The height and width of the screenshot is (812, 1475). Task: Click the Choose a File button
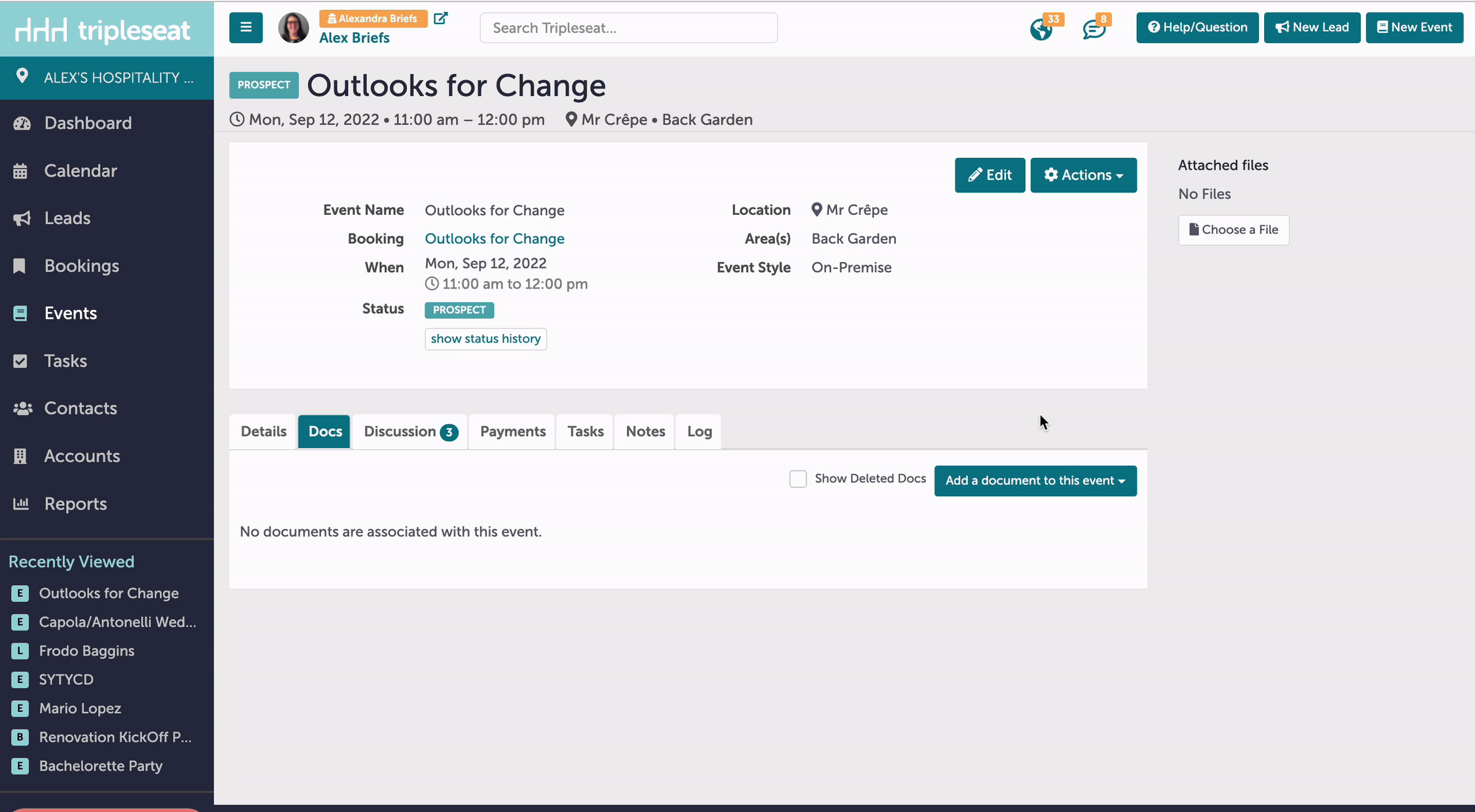point(1234,230)
